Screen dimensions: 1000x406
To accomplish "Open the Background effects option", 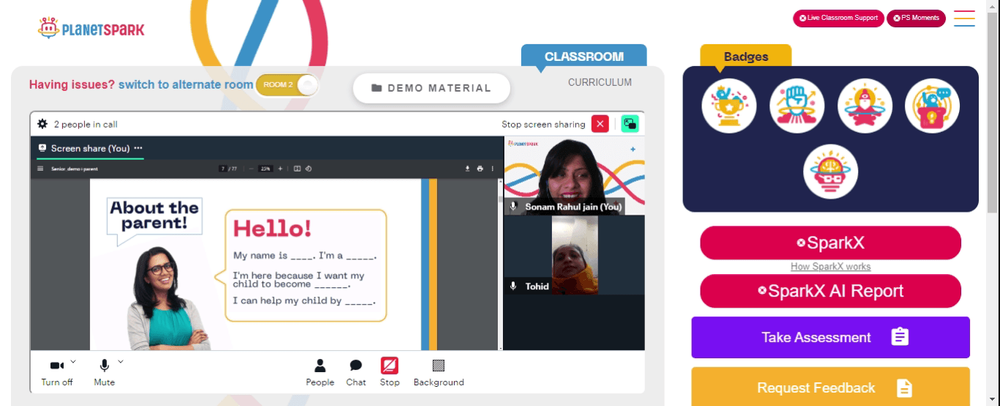I will (x=438, y=372).
